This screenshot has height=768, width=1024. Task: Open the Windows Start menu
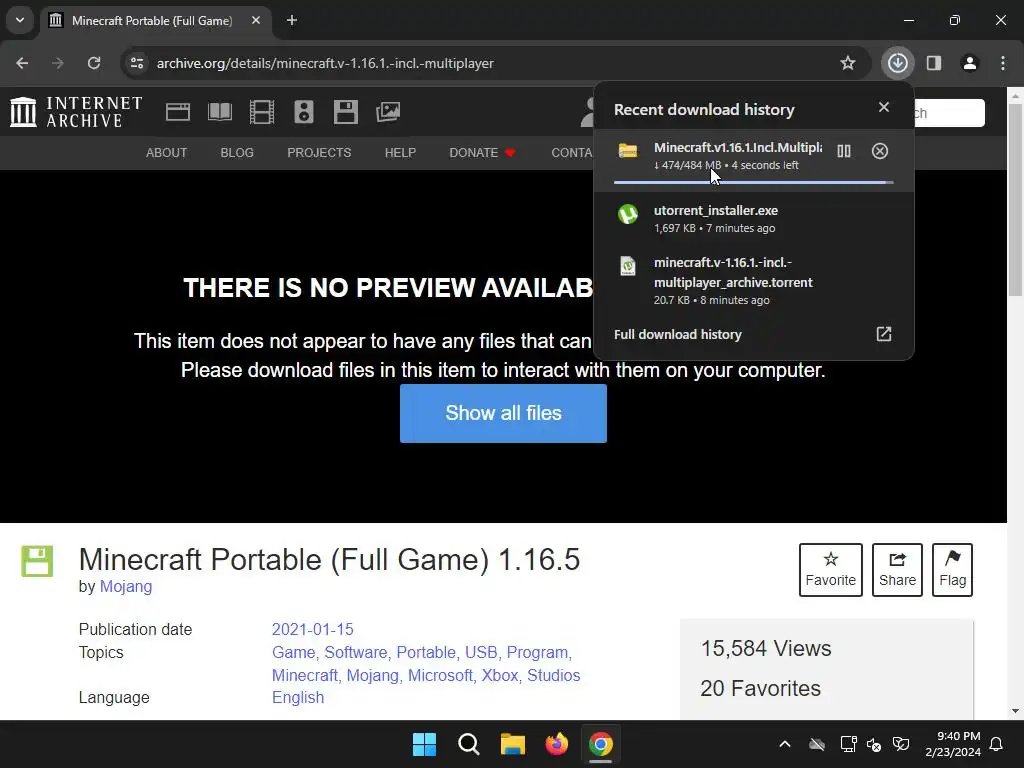coord(424,744)
